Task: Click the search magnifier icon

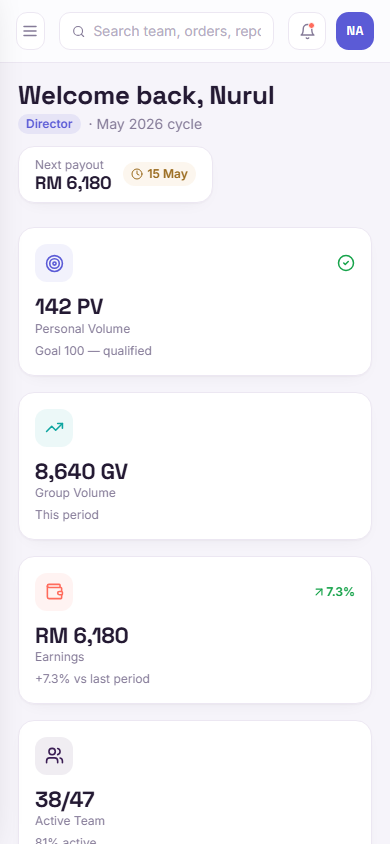Action: point(79,32)
